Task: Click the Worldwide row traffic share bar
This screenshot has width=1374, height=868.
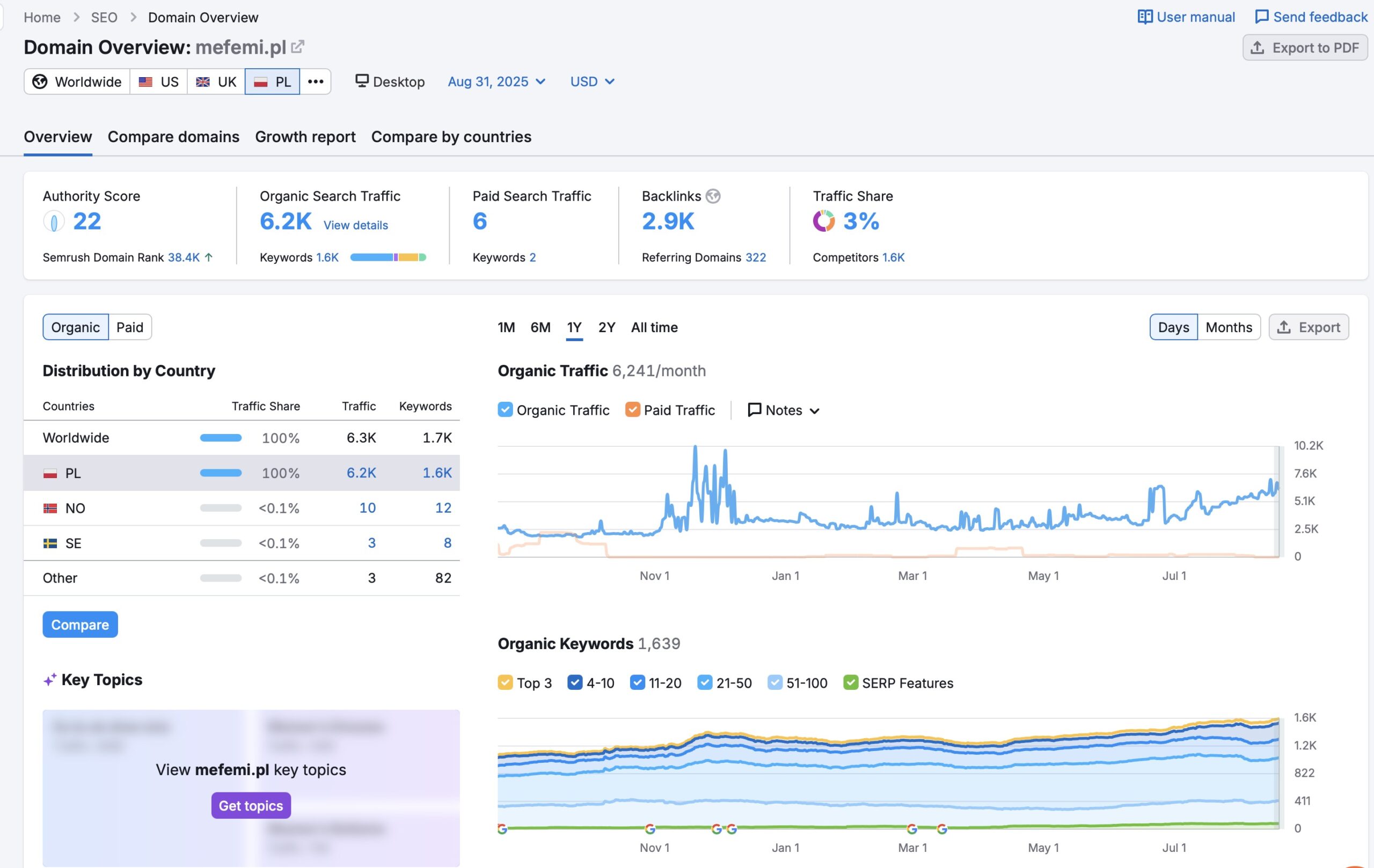Action: (221, 438)
